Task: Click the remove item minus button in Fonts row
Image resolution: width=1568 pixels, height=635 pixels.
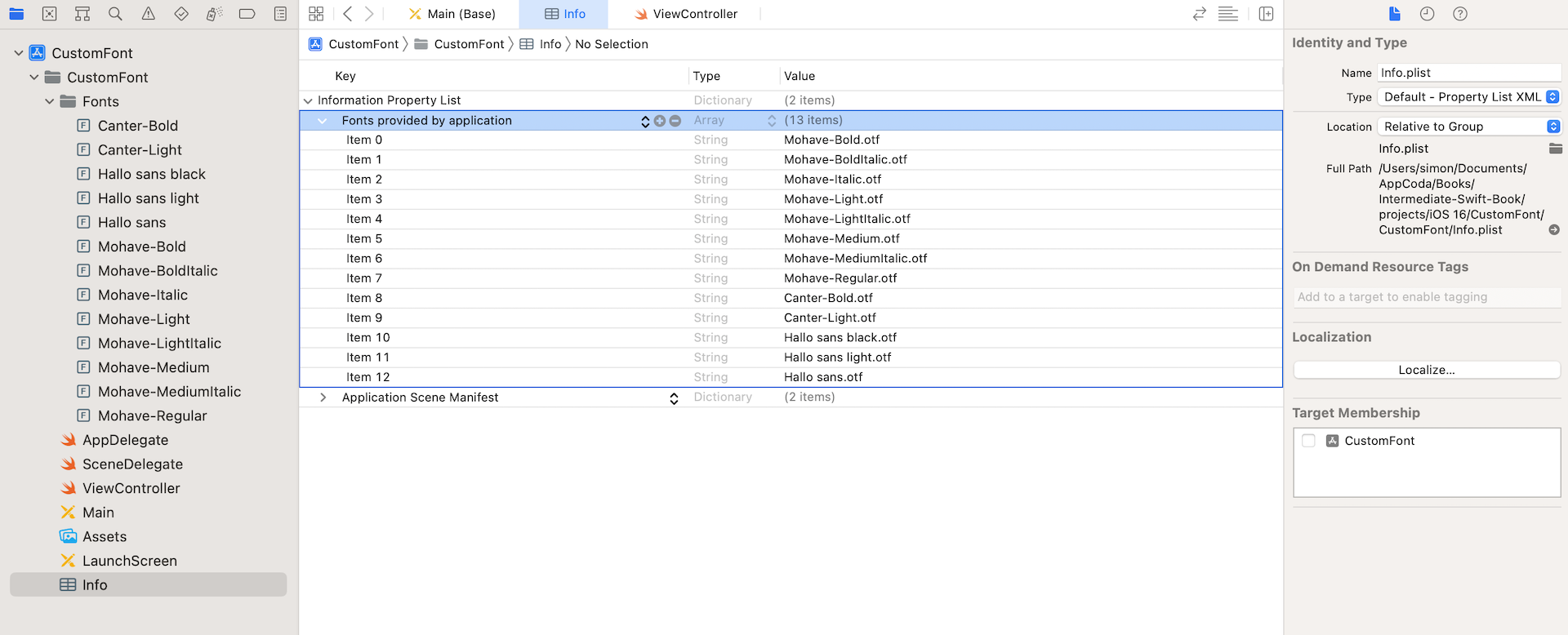Action: coord(675,121)
